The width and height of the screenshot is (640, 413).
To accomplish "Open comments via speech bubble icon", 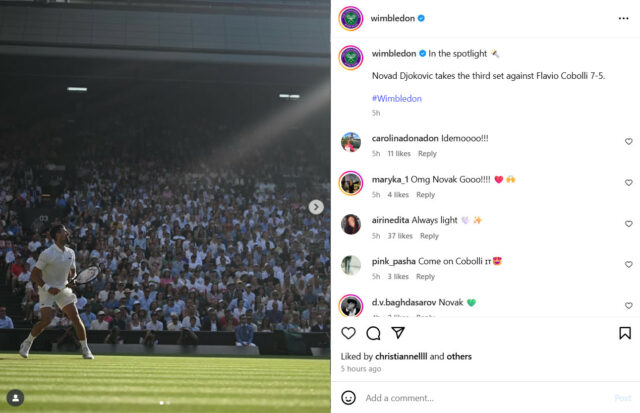I will pyautogui.click(x=373, y=333).
